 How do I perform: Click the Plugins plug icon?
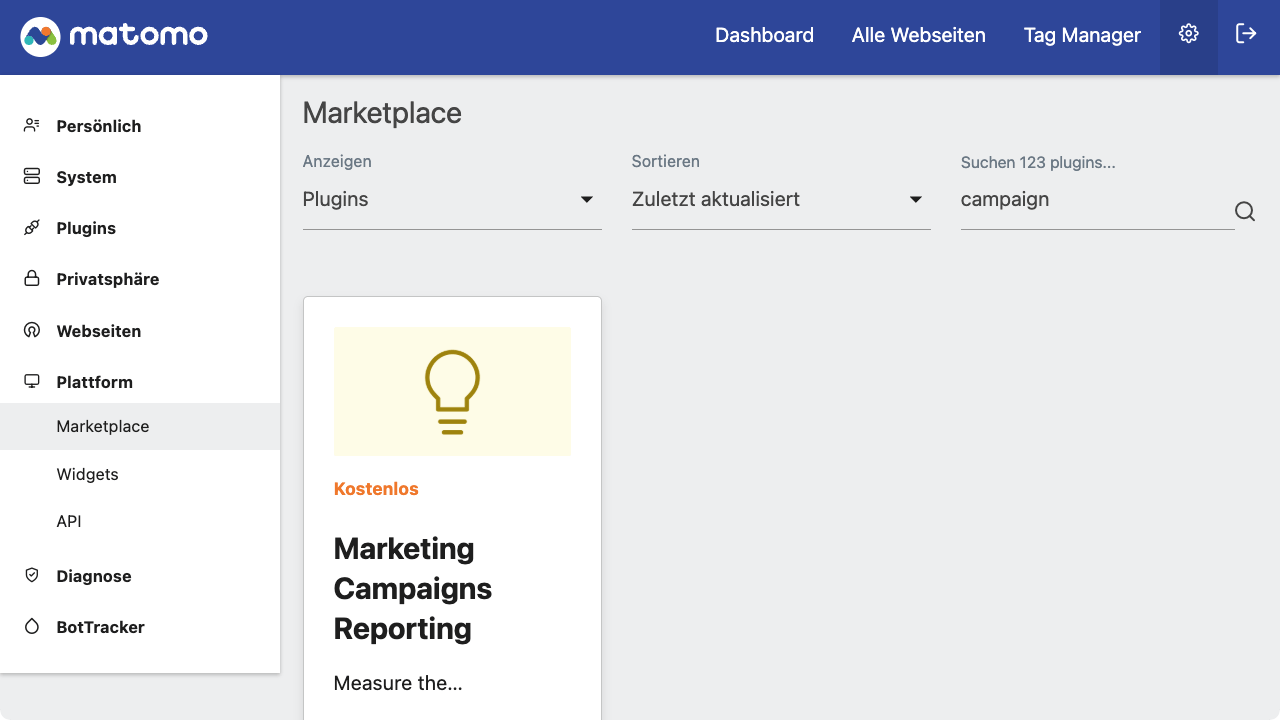[x=32, y=227]
